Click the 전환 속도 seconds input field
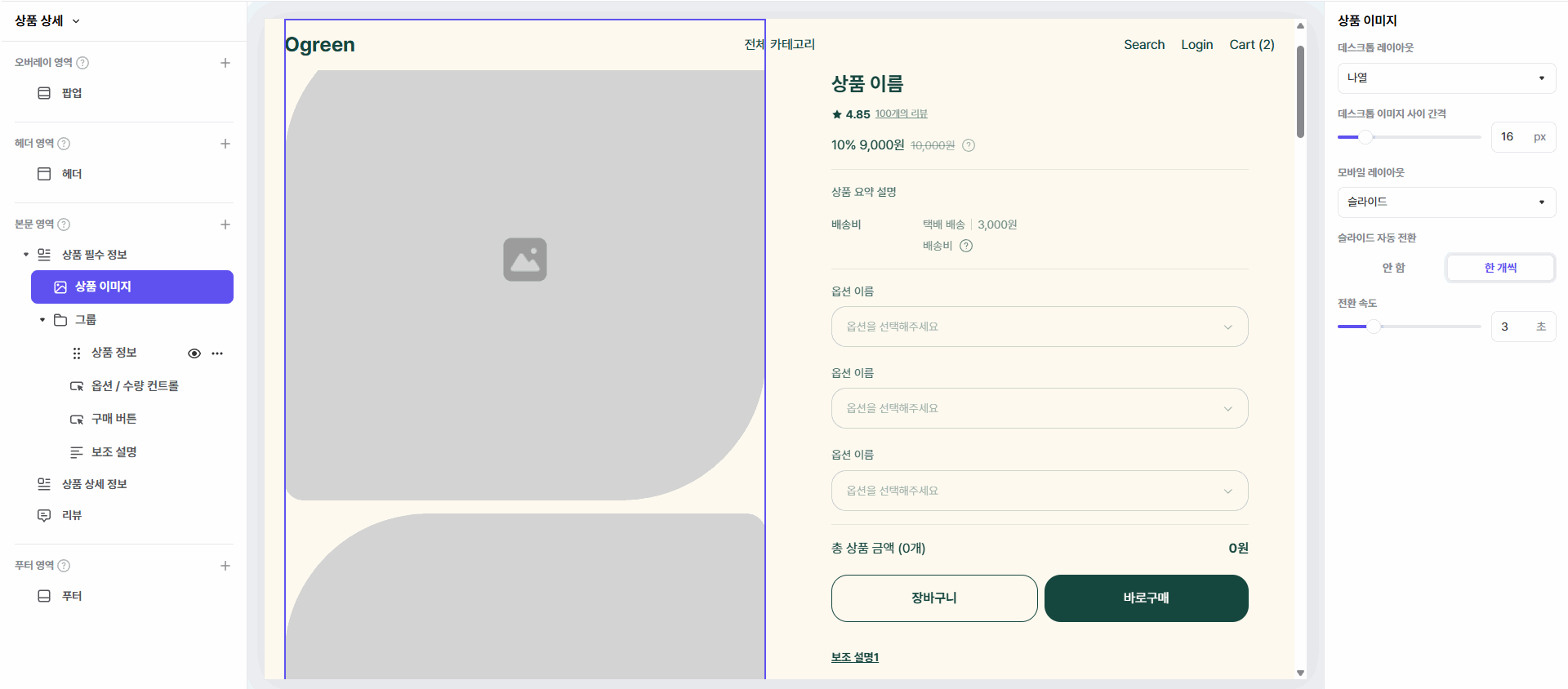The width and height of the screenshot is (1568, 689). point(1523,327)
